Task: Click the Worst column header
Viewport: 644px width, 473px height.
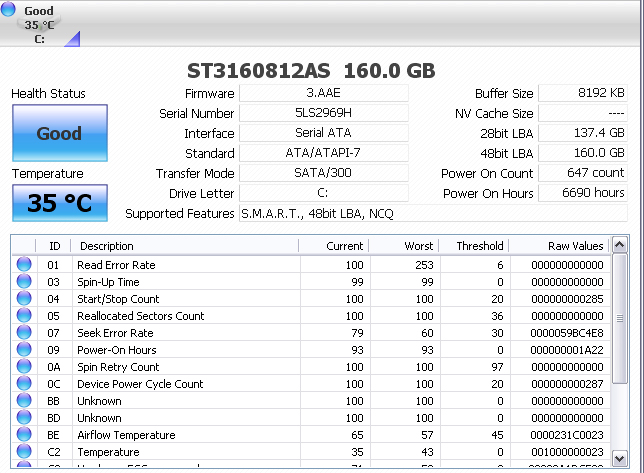Action: pos(404,246)
